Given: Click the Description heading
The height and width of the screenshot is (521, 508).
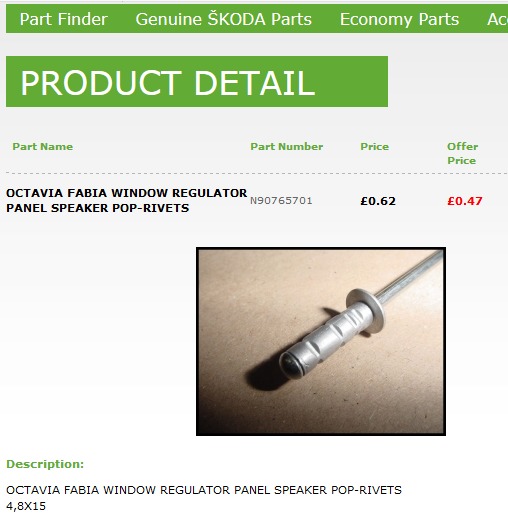Looking at the screenshot, I should click(45, 464).
